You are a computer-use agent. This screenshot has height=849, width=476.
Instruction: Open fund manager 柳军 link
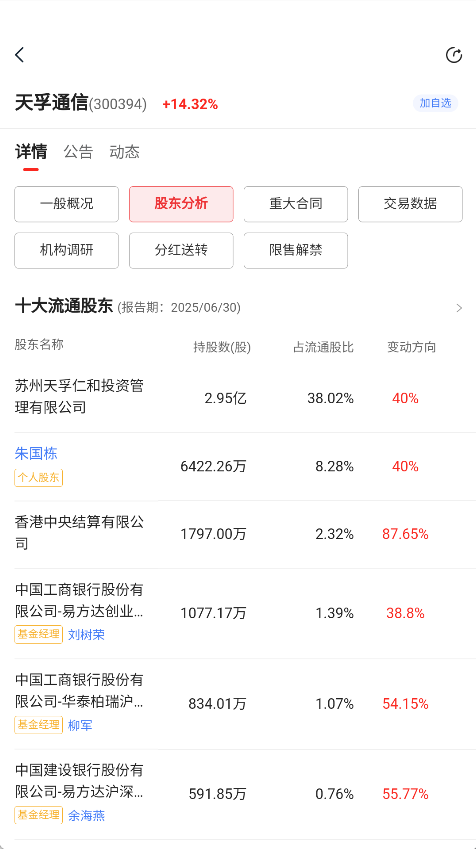(x=80, y=725)
